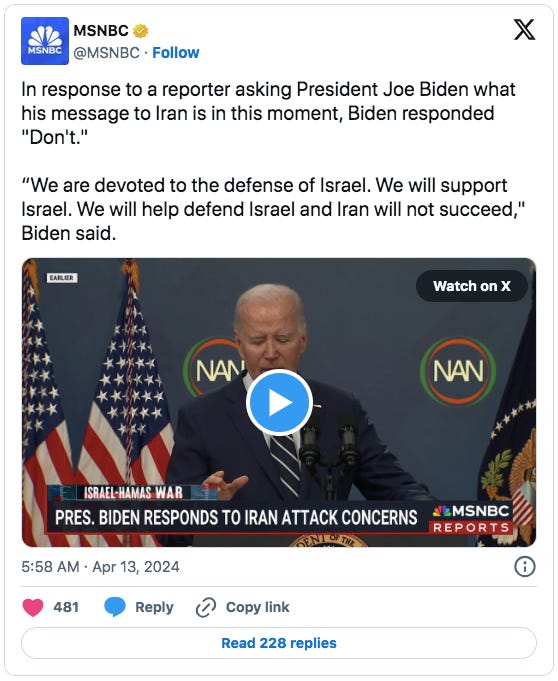Follow the MSNBC account
The height and width of the screenshot is (681, 558).
(x=175, y=53)
